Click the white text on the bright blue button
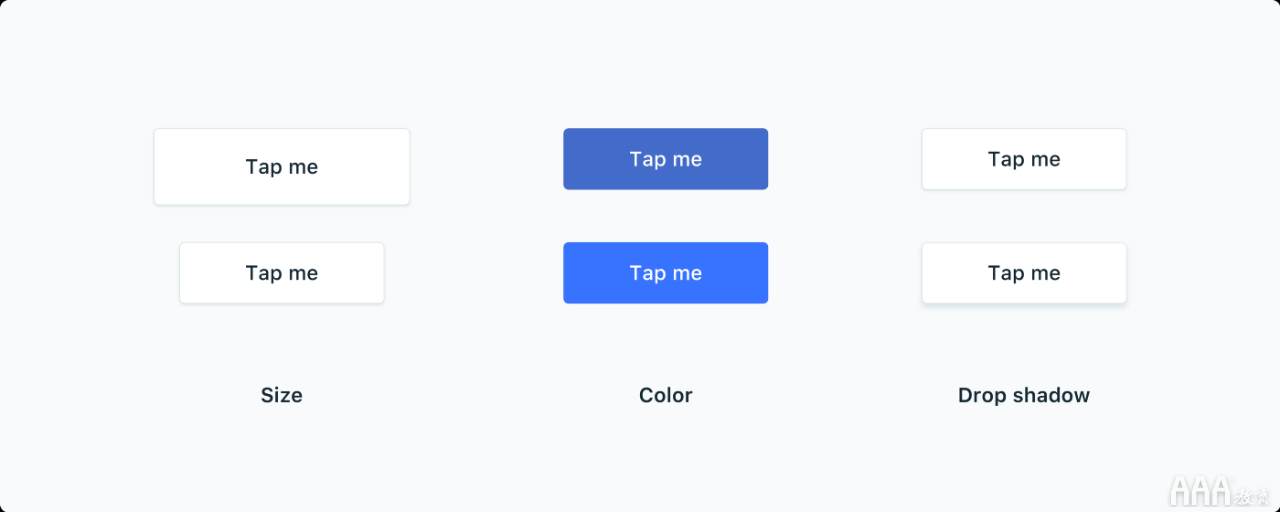This screenshot has width=1280, height=512. 666,273
